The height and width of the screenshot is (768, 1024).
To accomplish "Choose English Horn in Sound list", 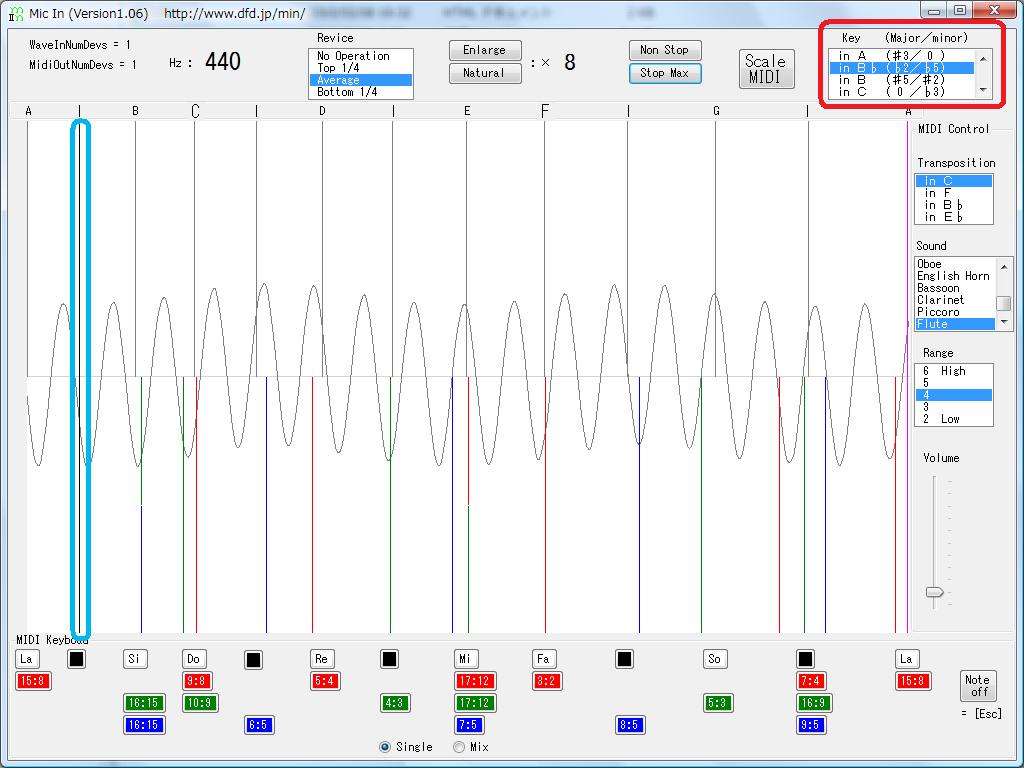I will pos(955,276).
